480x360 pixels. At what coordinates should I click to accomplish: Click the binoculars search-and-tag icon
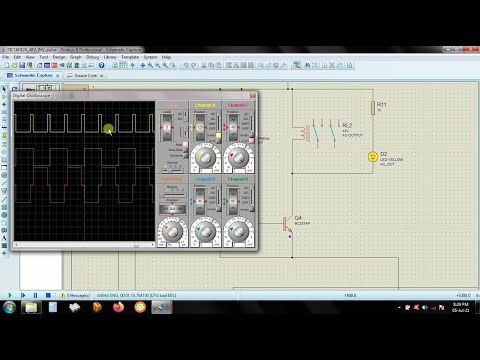click(x=307, y=65)
